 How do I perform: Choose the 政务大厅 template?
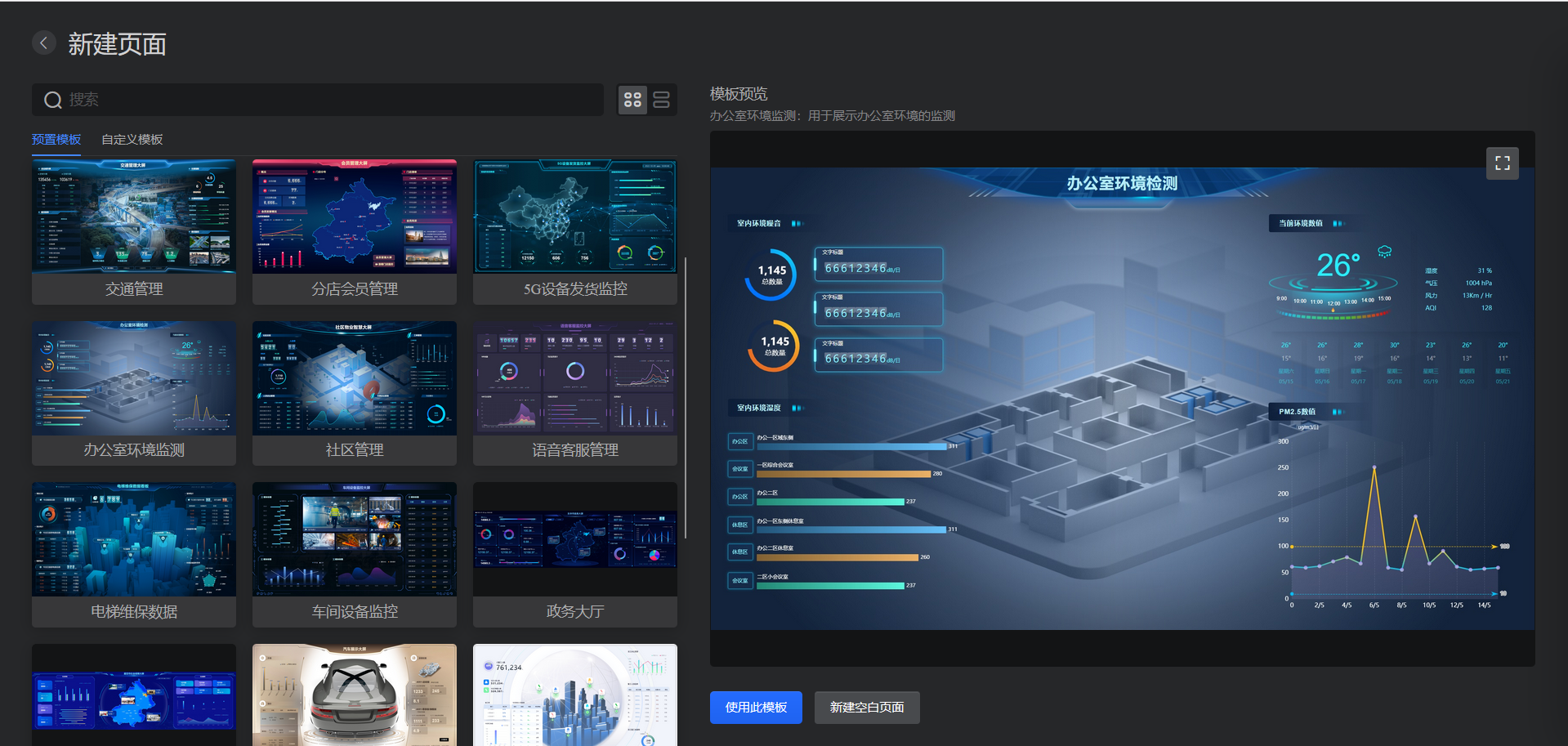tap(574, 538)
